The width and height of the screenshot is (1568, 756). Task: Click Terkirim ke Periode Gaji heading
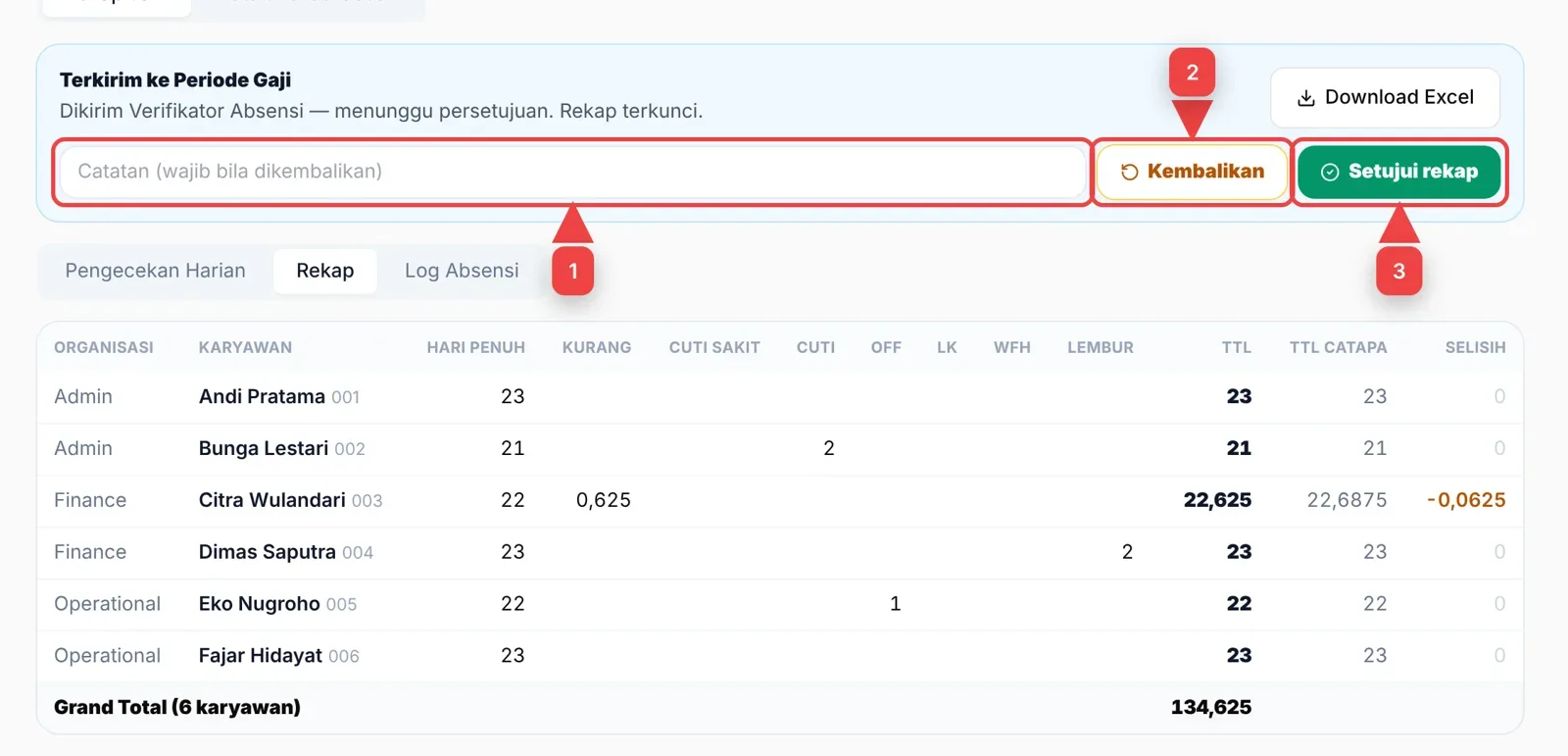tap(175, 80)
